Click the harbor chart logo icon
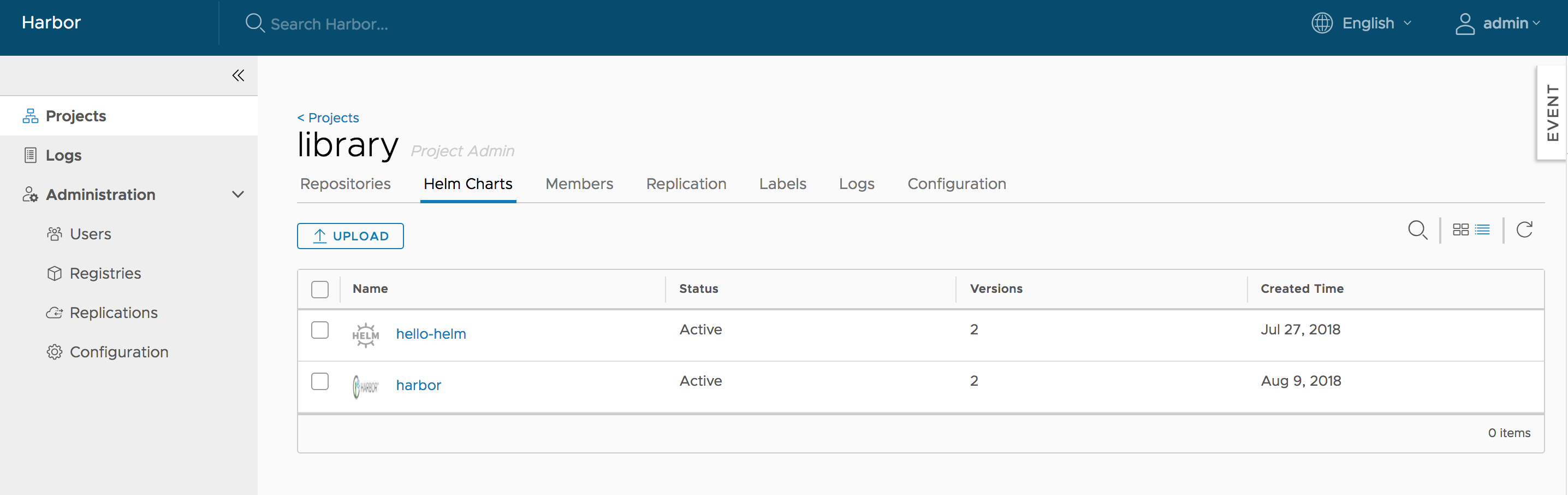The height and width of the screenshot is (495, 1568). click(x=365, y=387)
